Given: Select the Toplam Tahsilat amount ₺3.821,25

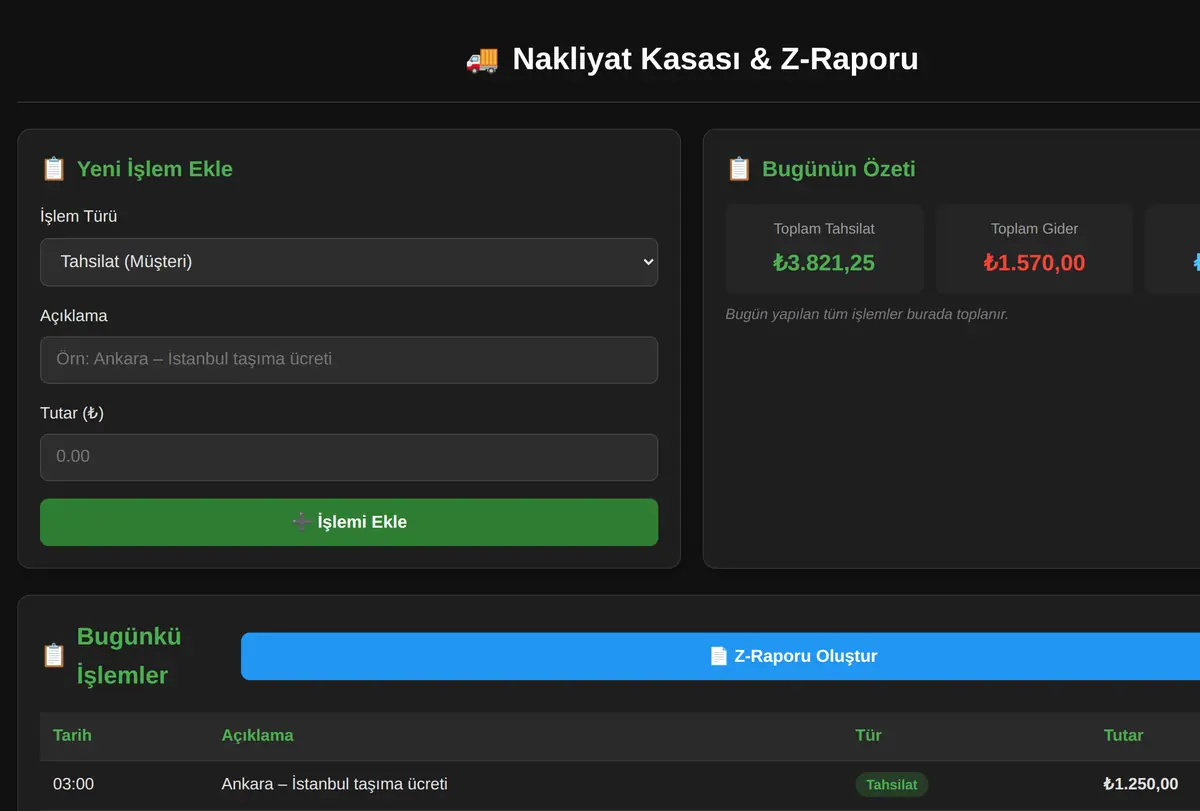Looking at the screenshot, I should (824, 263).
